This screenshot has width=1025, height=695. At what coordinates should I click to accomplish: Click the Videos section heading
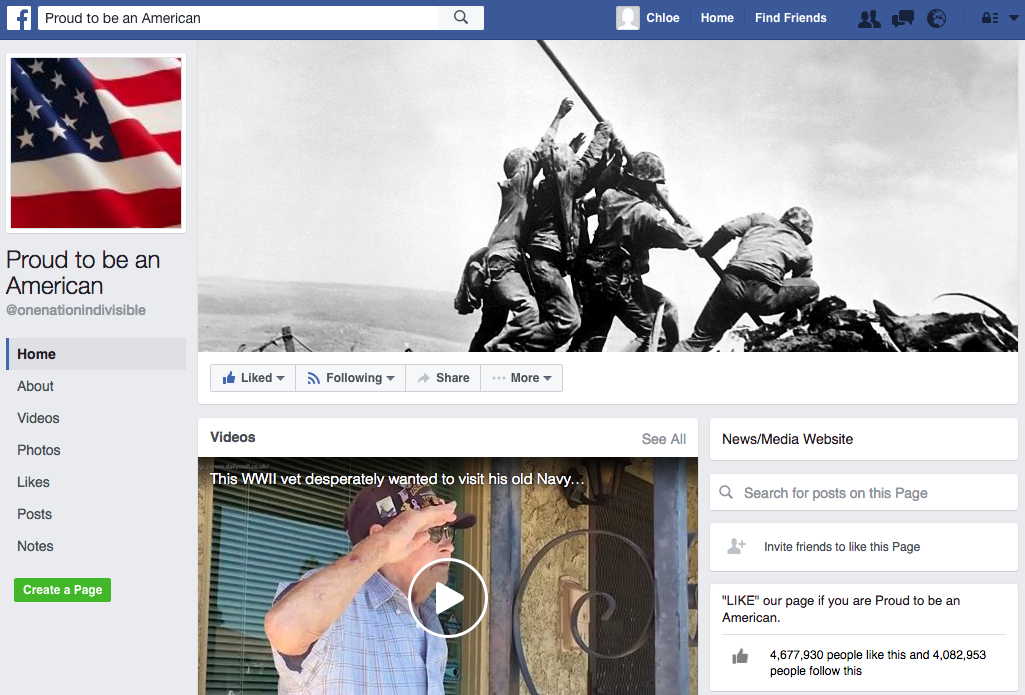pyautogui.click(x=233, y=437)
